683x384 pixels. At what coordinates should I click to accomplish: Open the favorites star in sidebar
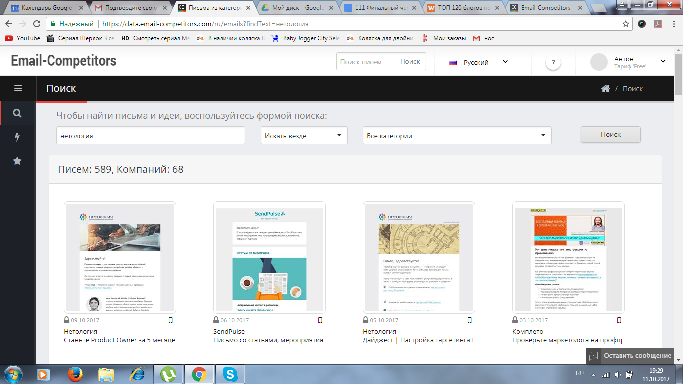pyautogui.click(x=17, y=161)
